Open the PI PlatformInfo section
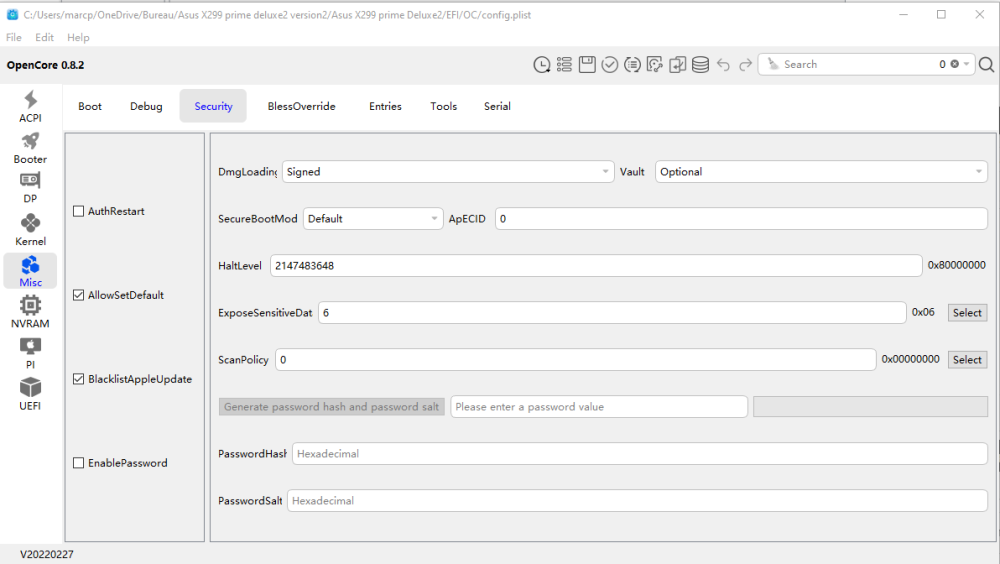1000x564 pixels. (x=30, y=353)
